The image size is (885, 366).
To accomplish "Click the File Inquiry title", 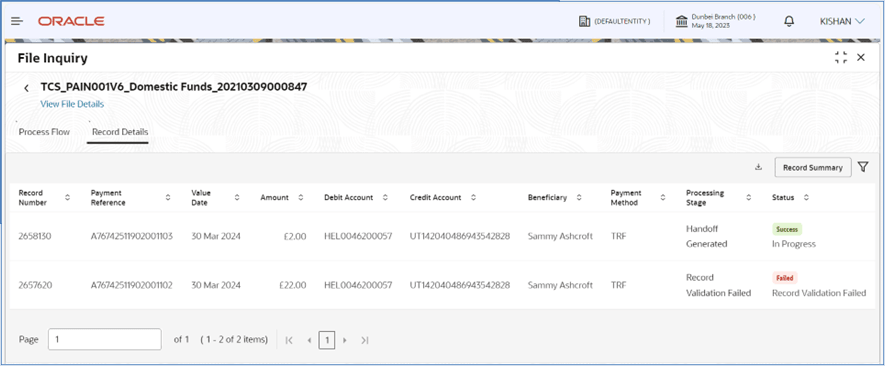I will 52,58.
